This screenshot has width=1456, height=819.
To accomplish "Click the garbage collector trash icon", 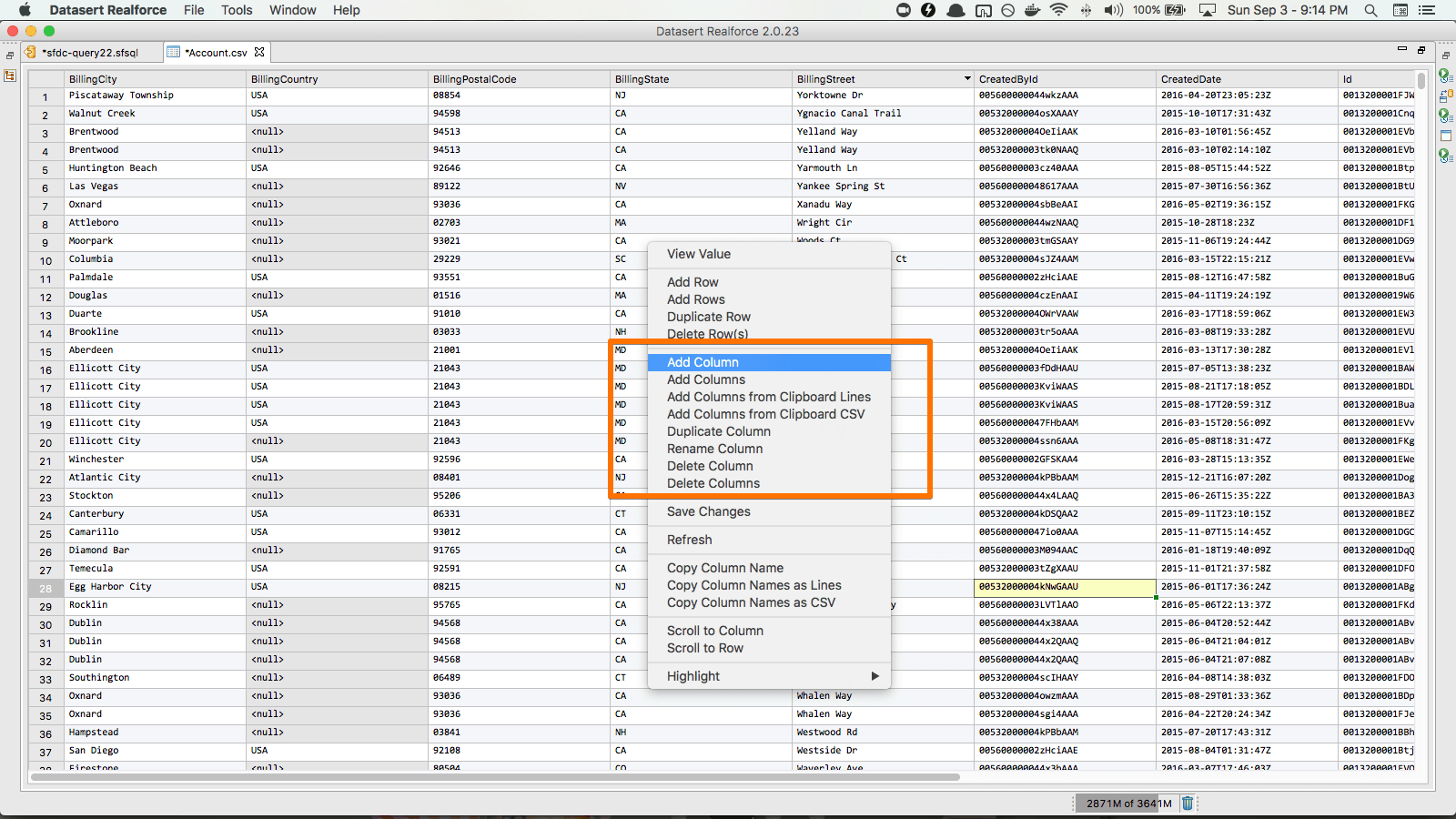I will coord(1187,803).
